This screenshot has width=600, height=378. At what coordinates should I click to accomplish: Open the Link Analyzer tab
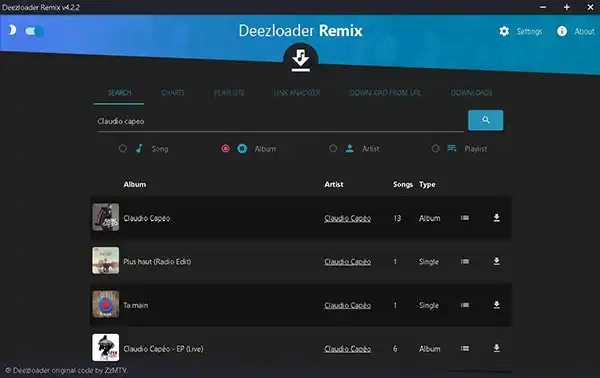(x=297, y=93)
